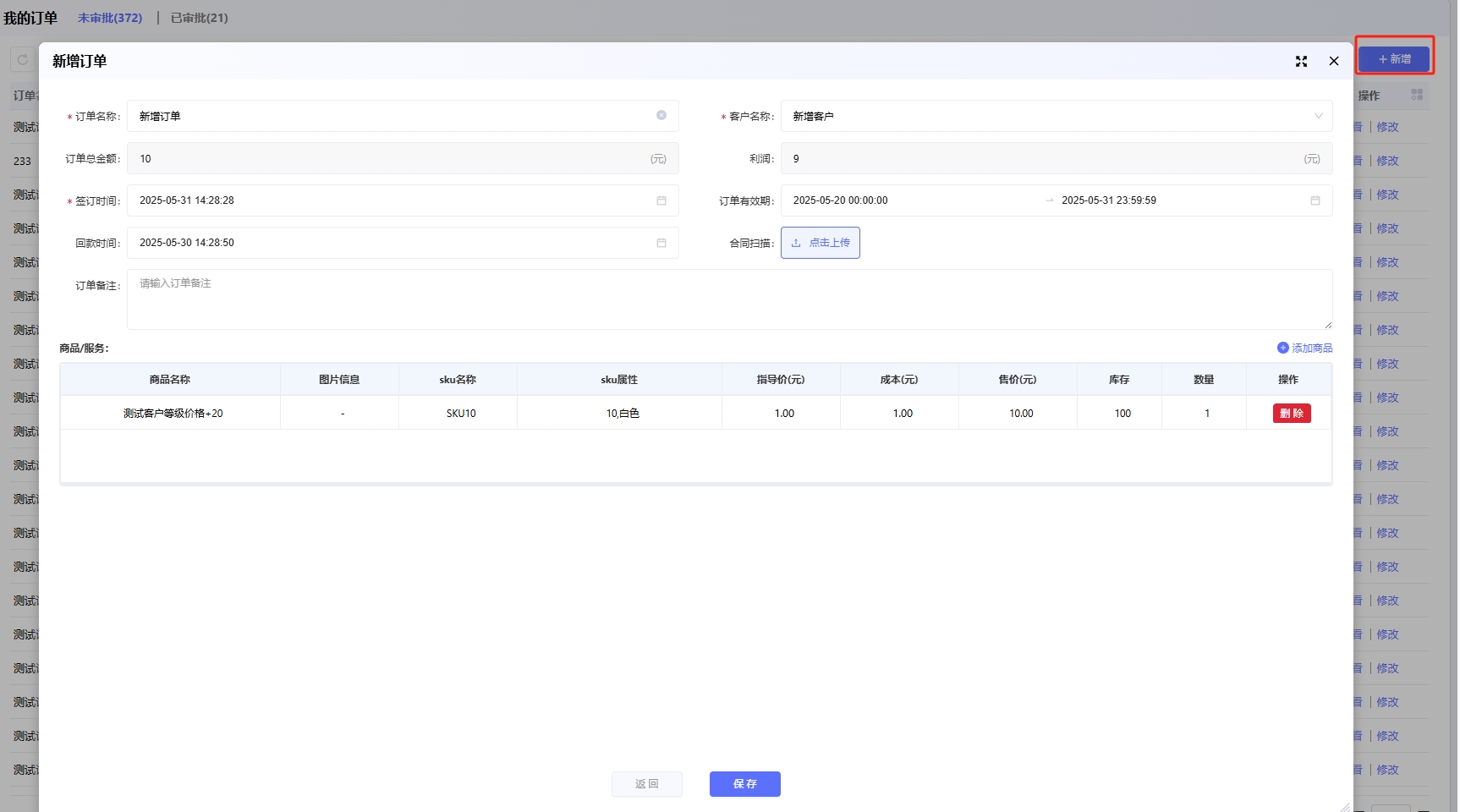
Task: Click 点击上传 to upload contract scan
Action: point(821,243)
